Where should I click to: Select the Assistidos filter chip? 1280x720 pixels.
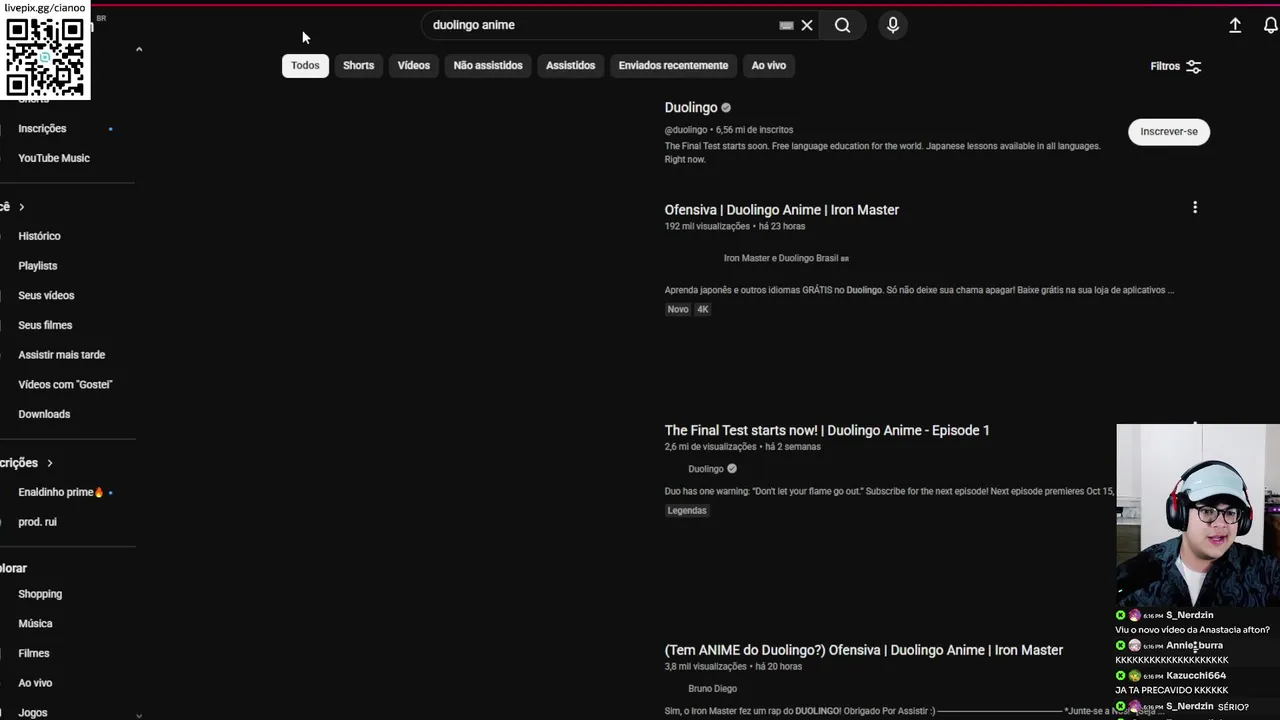pos(570,66)
